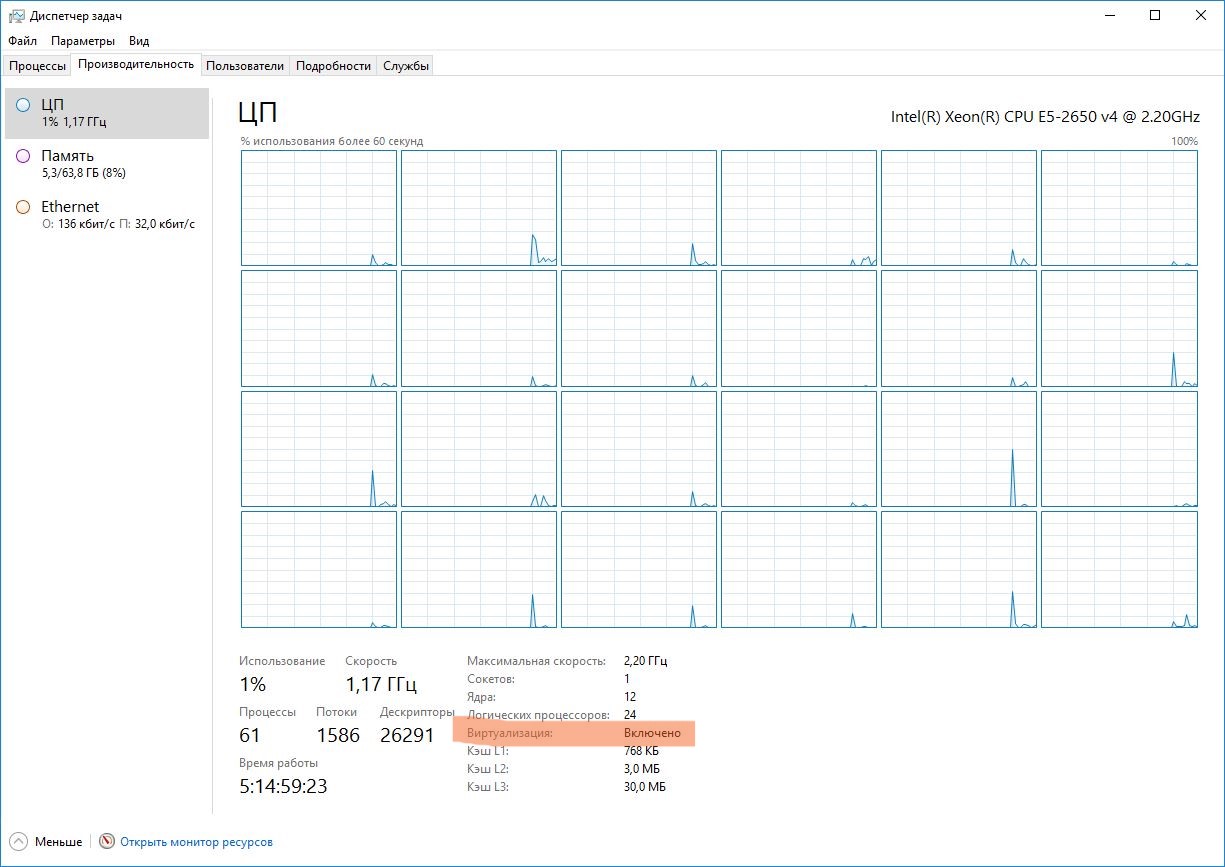This screenshot has height=867, width=1225.
Task: Click the last logical processor graph
Action: click(1119, 569)
